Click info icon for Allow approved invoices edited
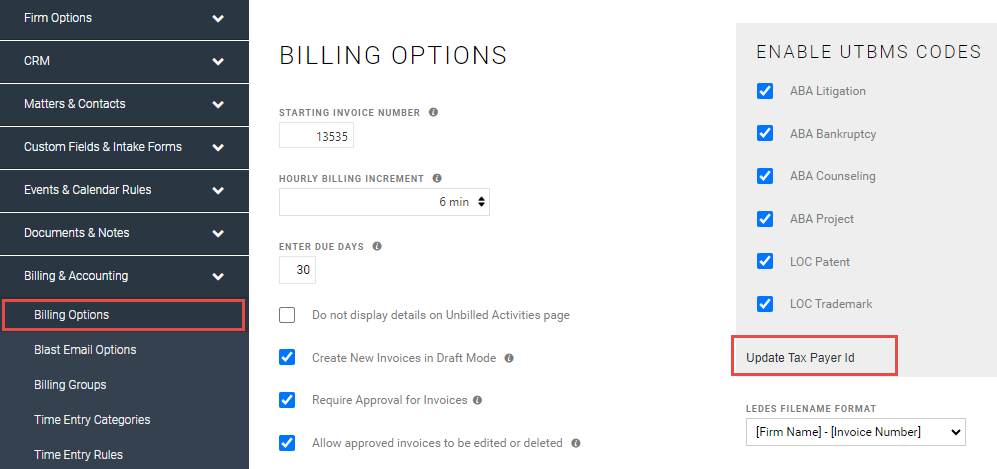The width and height of the screenshot is (997, 469). click(x=576, y=443)
